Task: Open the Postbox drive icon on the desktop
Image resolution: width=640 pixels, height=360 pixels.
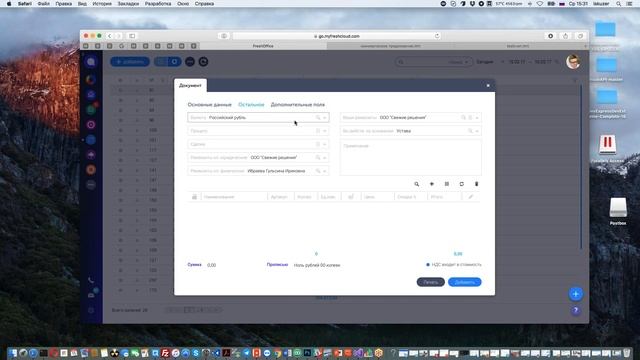Action: (618, 208)
